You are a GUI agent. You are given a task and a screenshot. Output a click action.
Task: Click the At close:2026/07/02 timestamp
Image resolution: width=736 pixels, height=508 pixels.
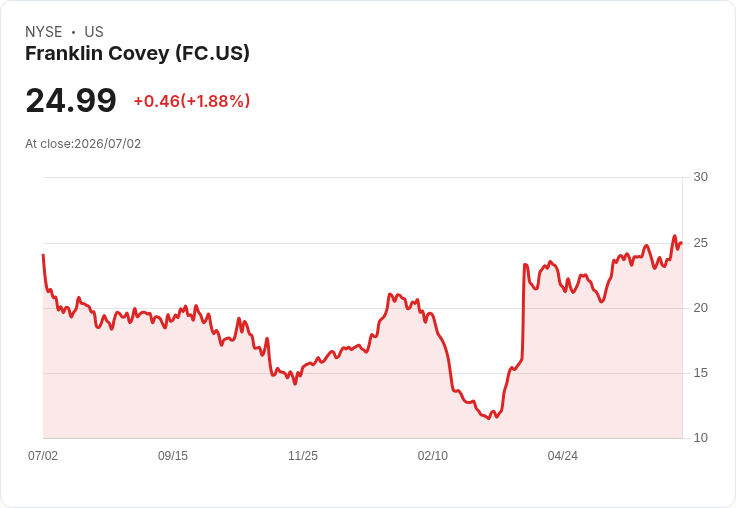coord(83,144)
